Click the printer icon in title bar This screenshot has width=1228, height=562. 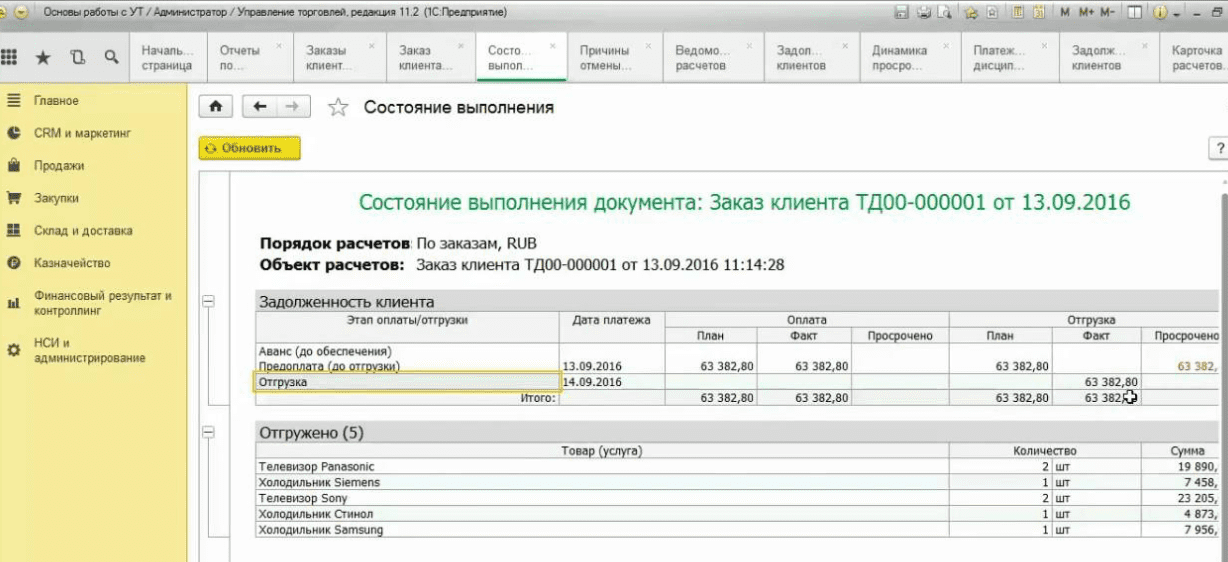(x=923, y=13)
